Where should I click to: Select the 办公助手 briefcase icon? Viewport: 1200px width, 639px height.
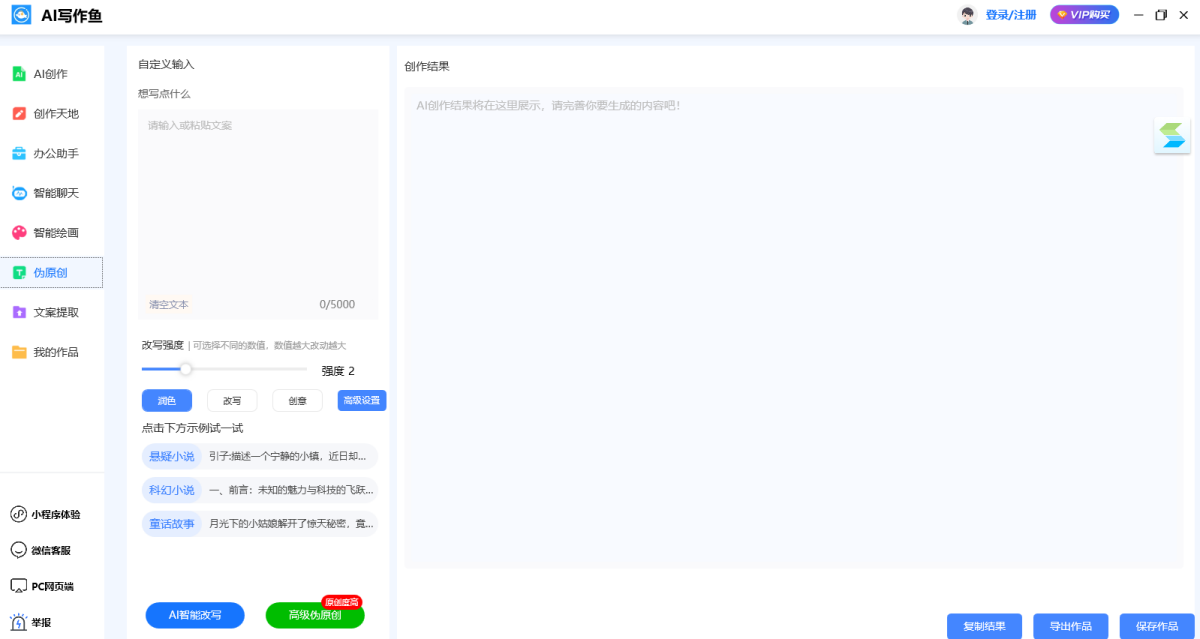(18, 154)
